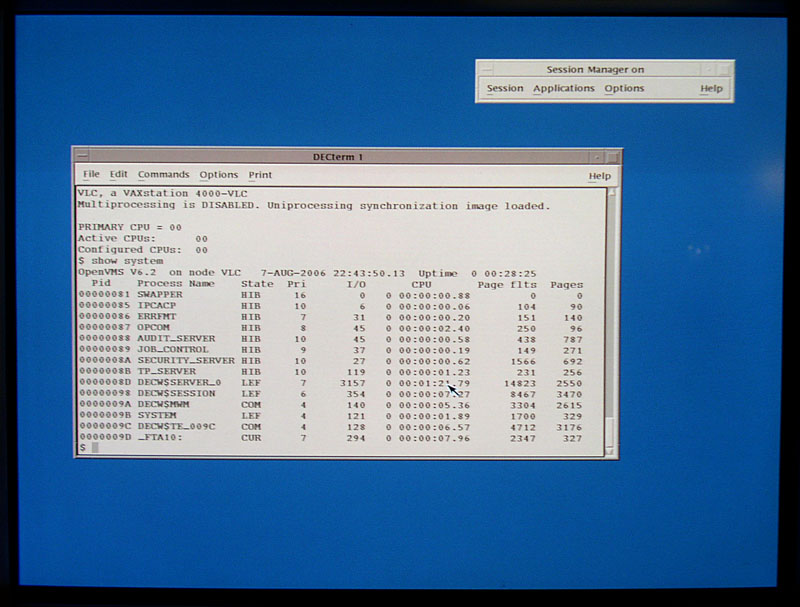Screen dimensions: 800x607
Task: Minimize the Session Manager window
Action: pyautogui.click(x=709, y=70)
